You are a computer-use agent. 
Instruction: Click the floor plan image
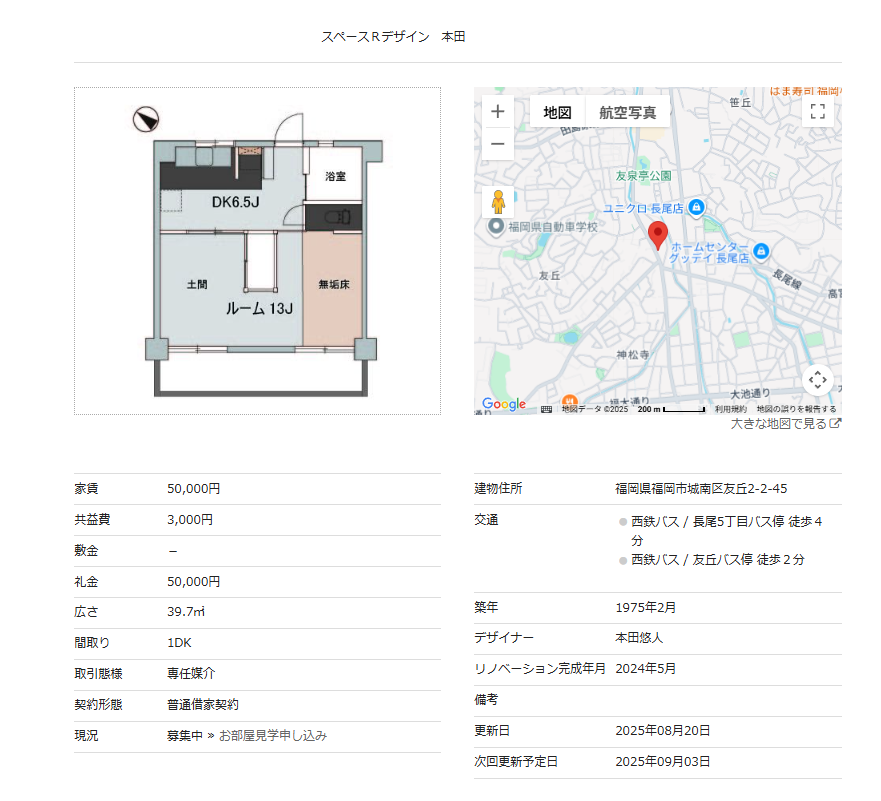257,251
